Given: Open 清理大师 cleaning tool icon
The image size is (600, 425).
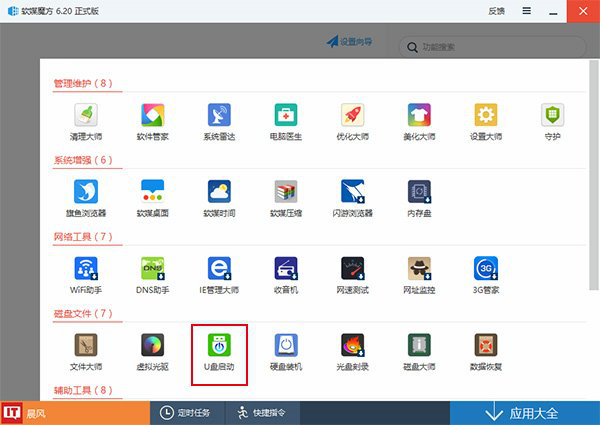Looking at the screenshot, I should pyautogui.click(x=86, y=115).
